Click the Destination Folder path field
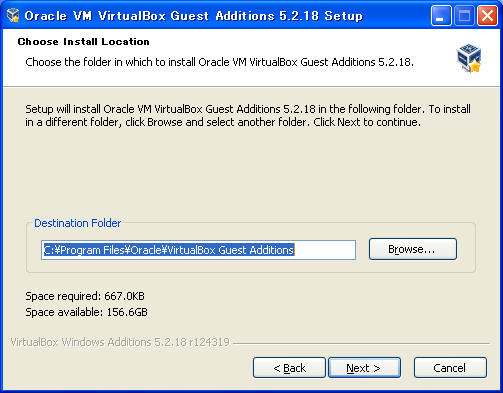The height and width of the screenshot is (393, 503). (198, 250)
